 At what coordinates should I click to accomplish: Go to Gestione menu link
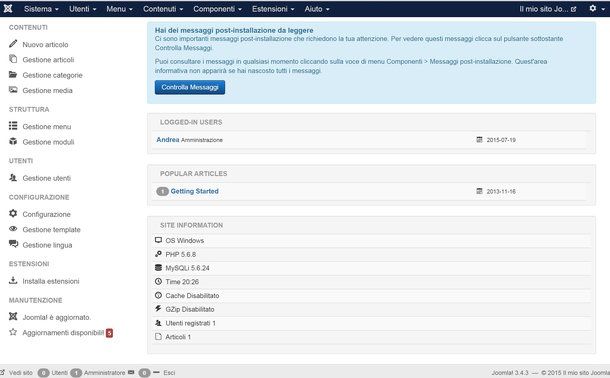[x=47, y=126]
